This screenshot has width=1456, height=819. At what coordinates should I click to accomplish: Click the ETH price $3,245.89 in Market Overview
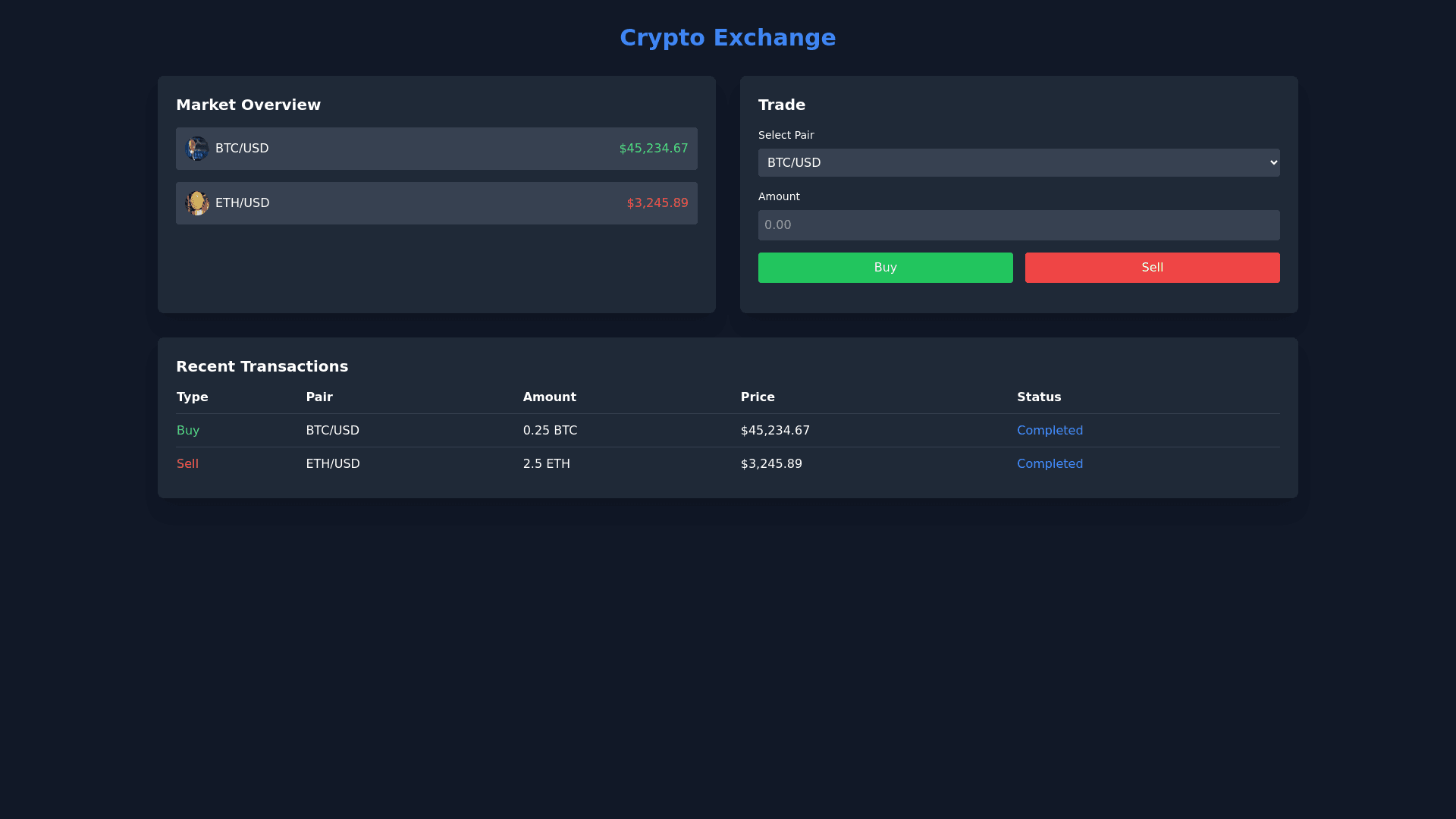coord(657,203)
